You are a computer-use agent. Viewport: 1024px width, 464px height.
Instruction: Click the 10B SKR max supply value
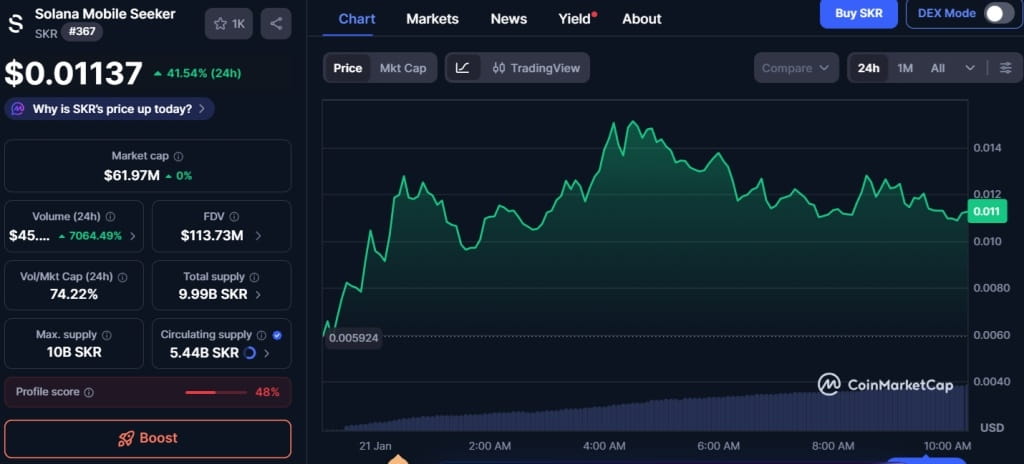click(x=74, y=353)
